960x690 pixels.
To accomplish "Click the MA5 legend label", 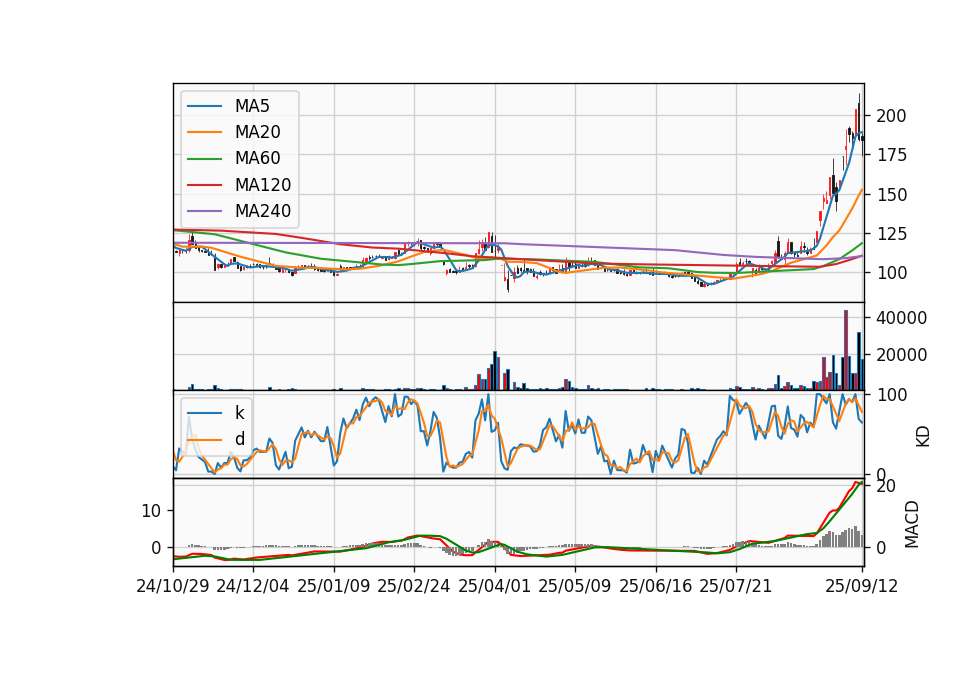I will tap(252, 106).
